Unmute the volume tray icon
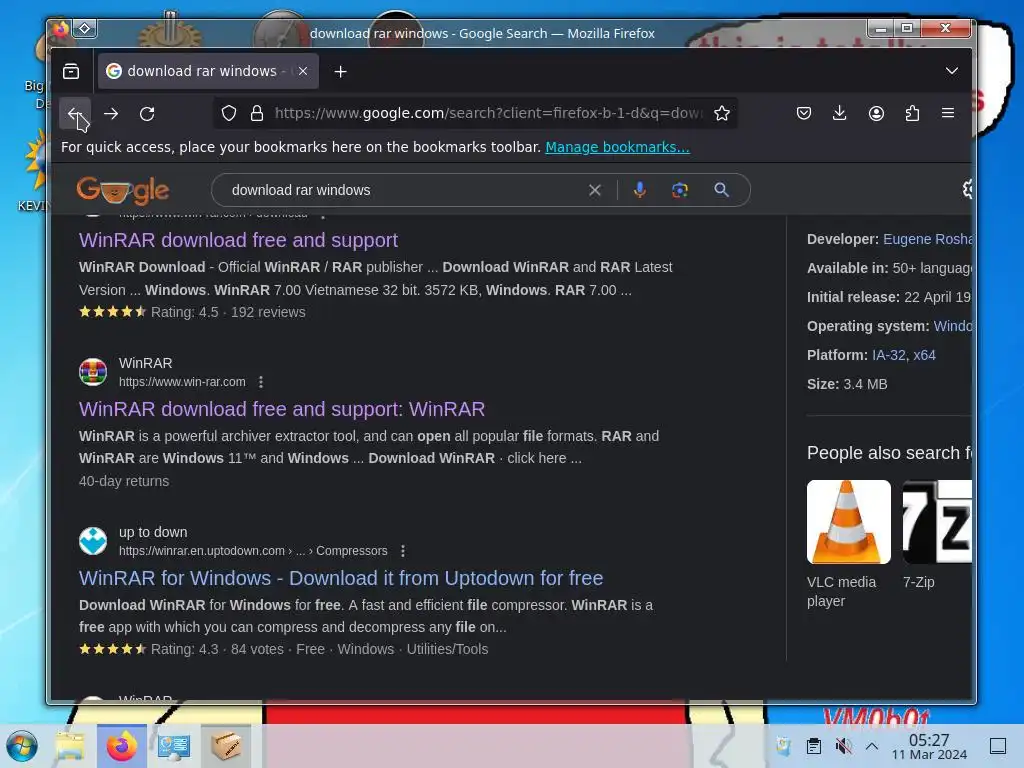1024x768 pixels. pos(844,746)
